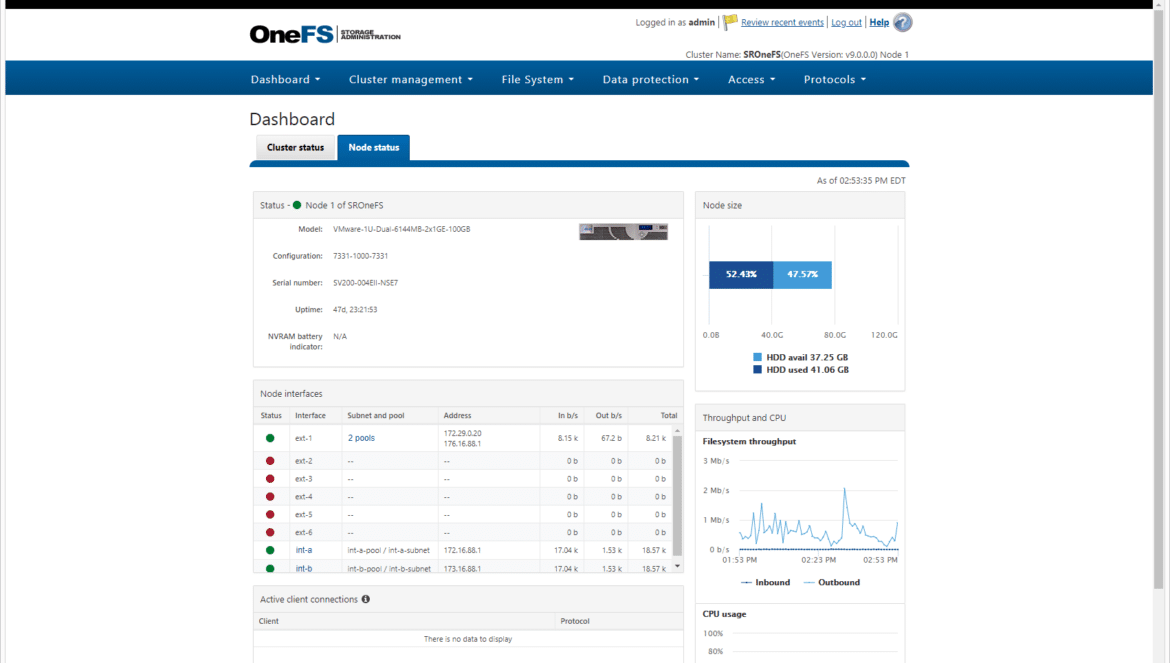Screen dimensions: 1170x663
Task: Click the Client column header
Action: point(269,621)
